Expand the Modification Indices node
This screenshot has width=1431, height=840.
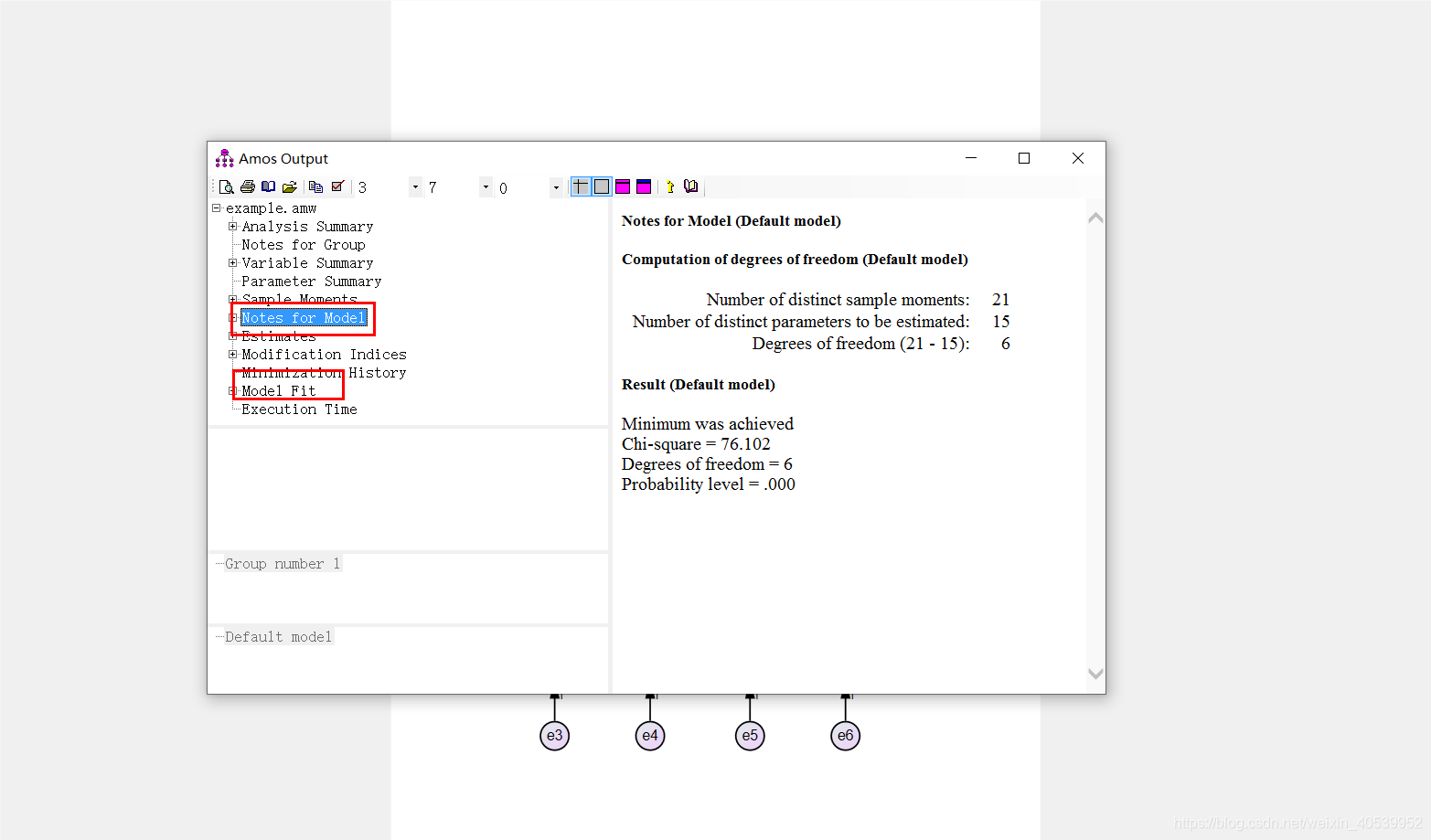232,354
